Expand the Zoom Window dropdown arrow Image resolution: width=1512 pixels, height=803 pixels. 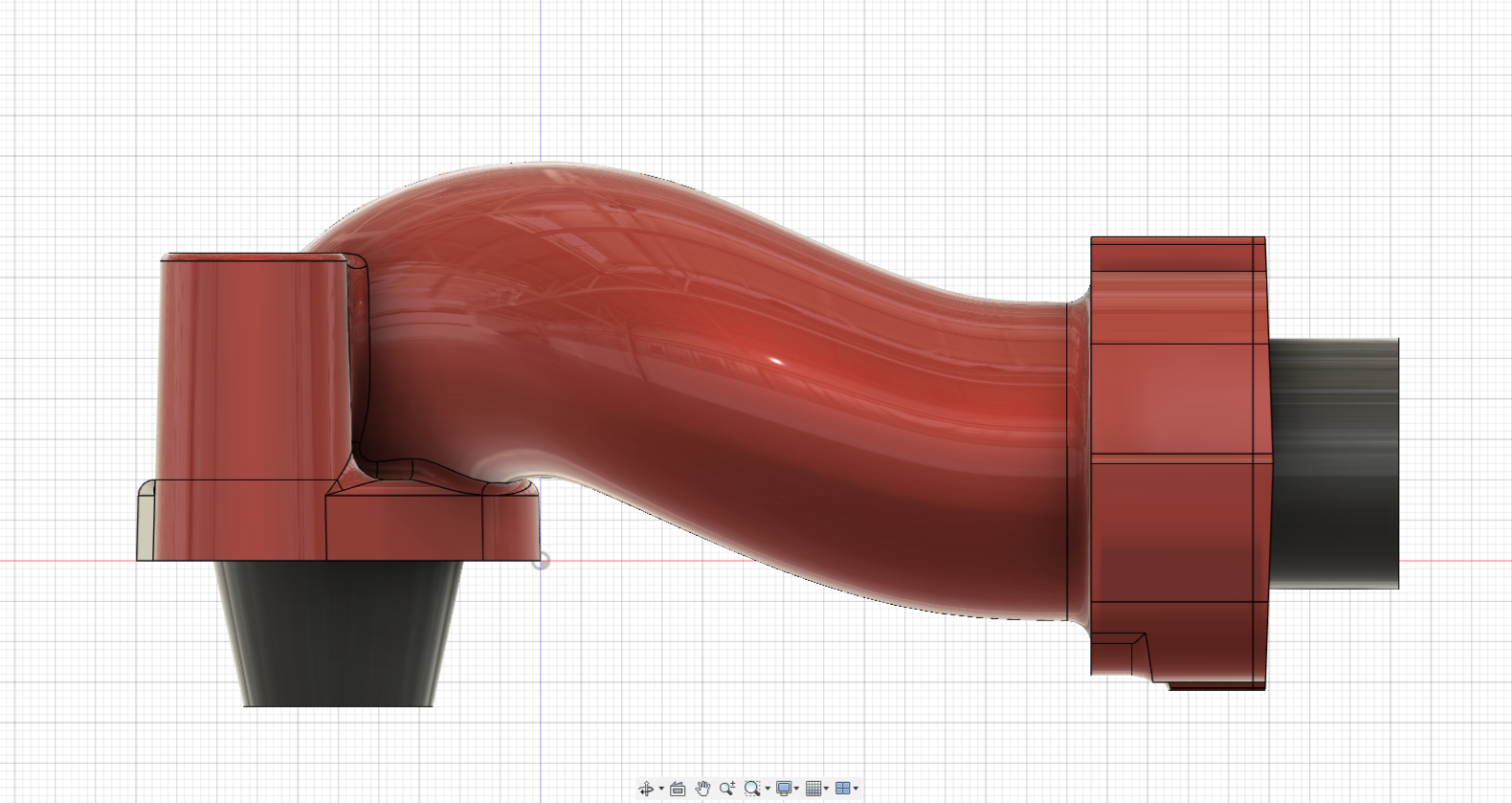pos(767,789)
